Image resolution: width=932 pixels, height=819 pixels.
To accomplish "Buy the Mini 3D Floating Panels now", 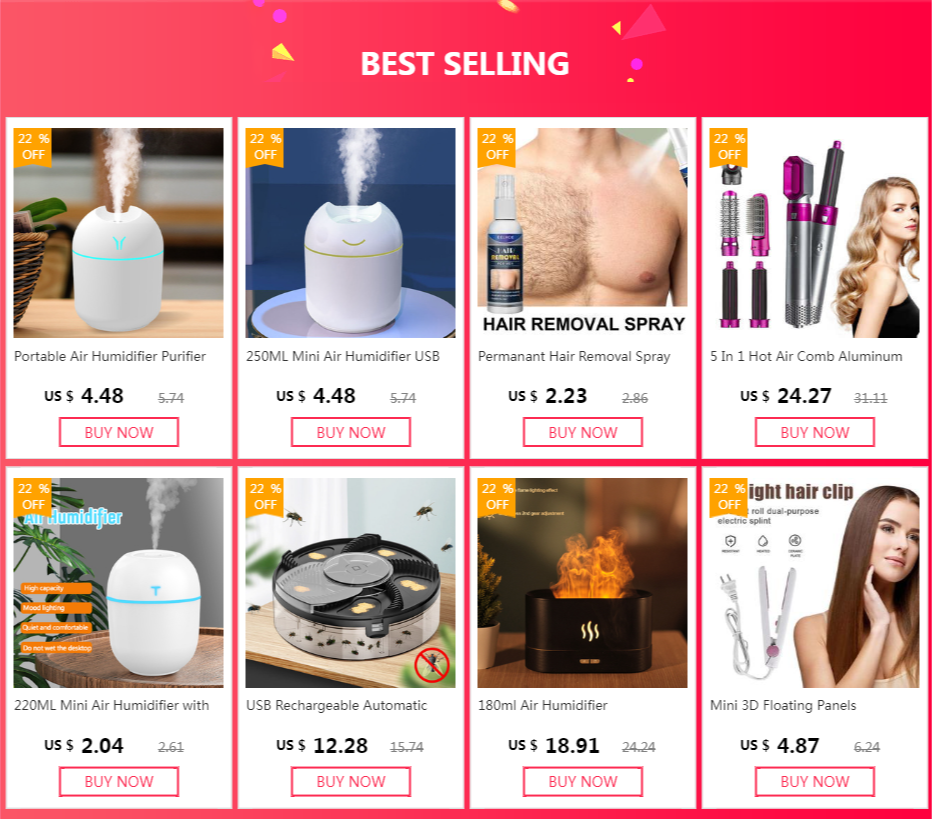I will 814,782.
